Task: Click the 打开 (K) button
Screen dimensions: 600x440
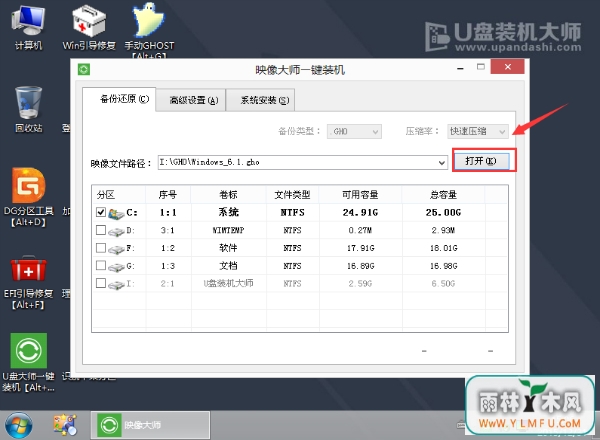Action: tap(481, 161)
